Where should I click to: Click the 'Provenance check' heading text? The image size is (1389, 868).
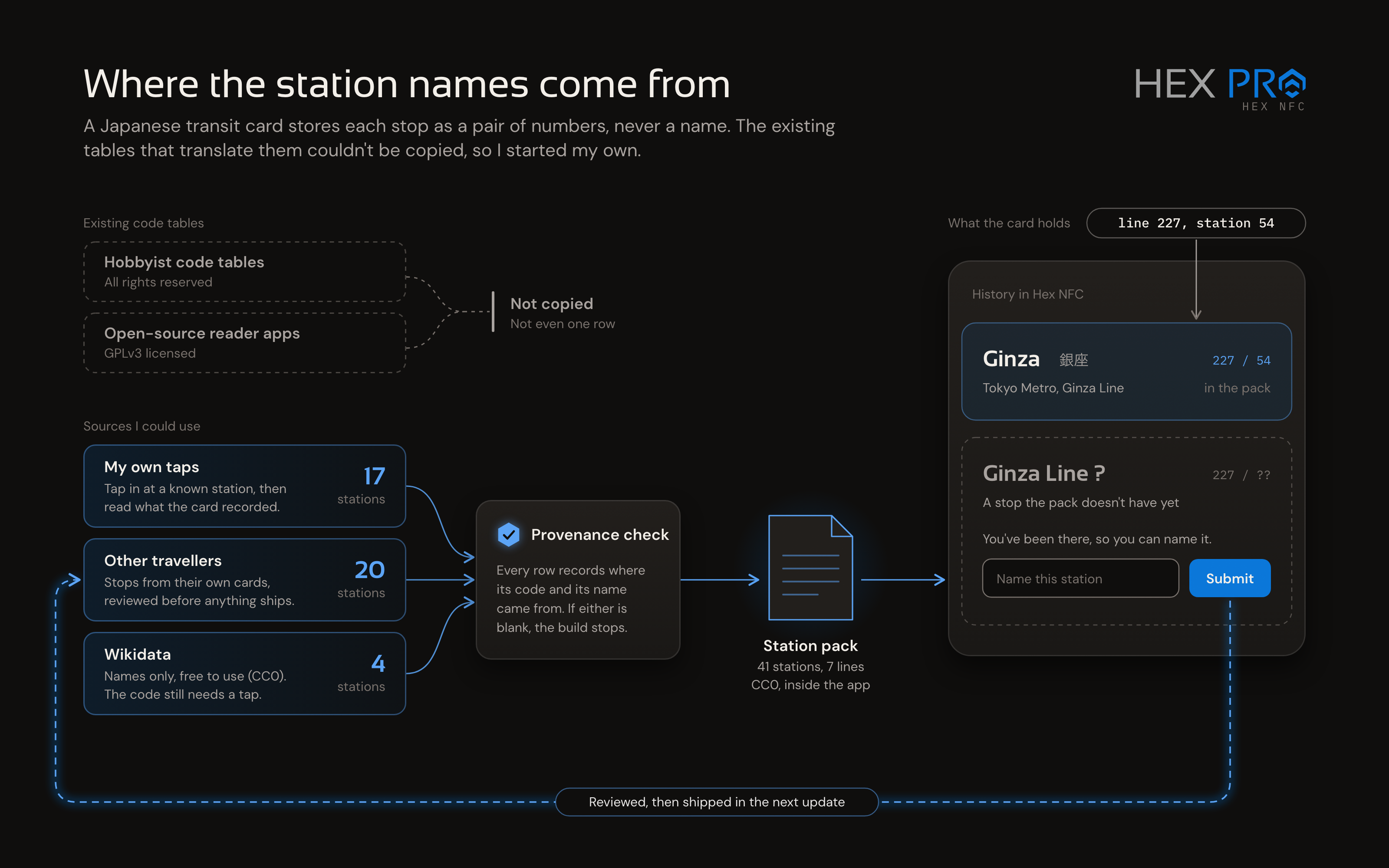click(x=600, y=534)
